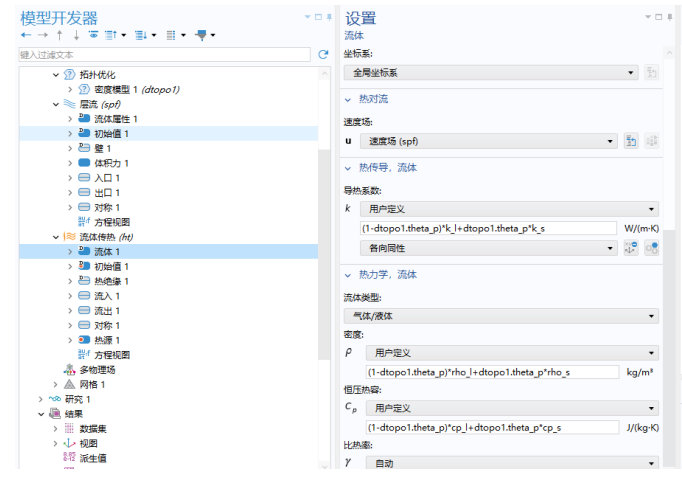Image resolution: width=682 pixels, height=481 pixels.
Task: Click the show/eye icon in Model Builder toolbar
Action: point(93,35)
